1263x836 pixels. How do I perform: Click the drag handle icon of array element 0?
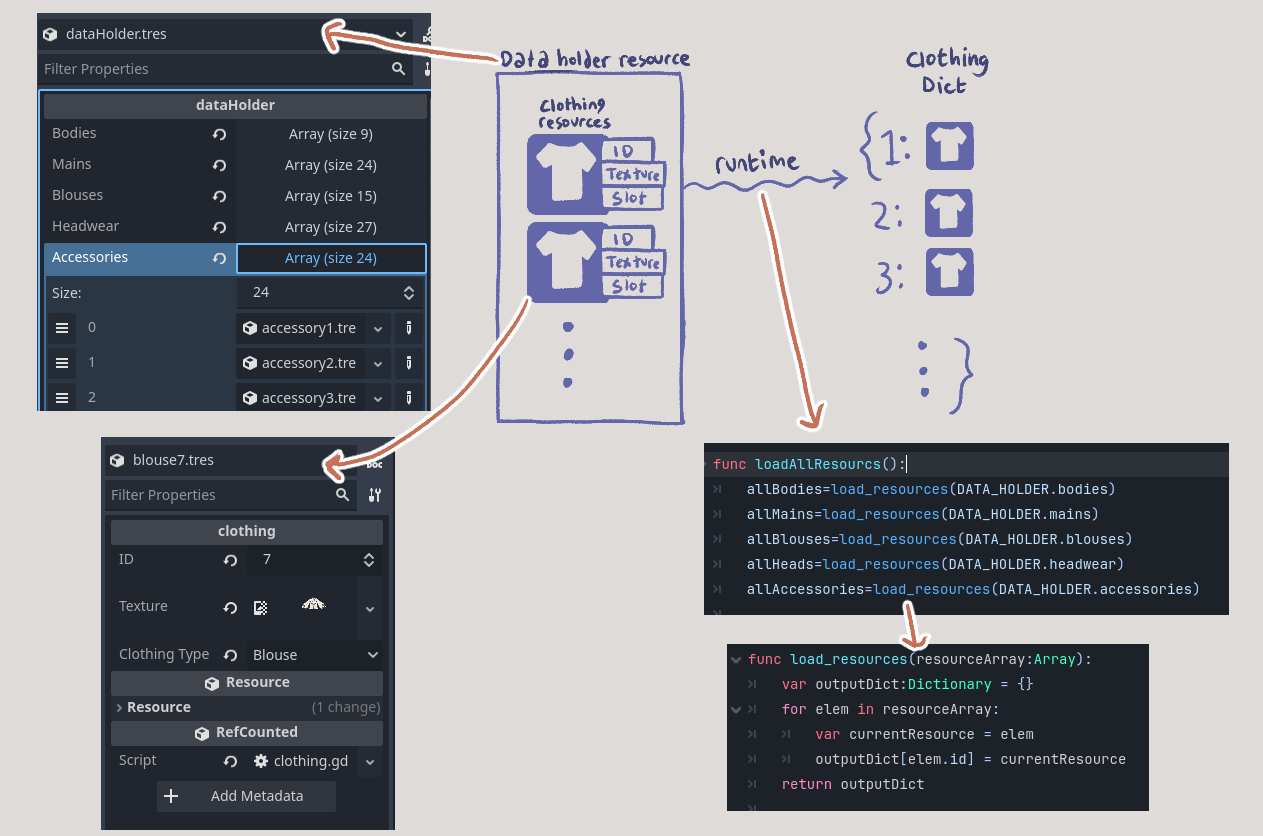61,328
